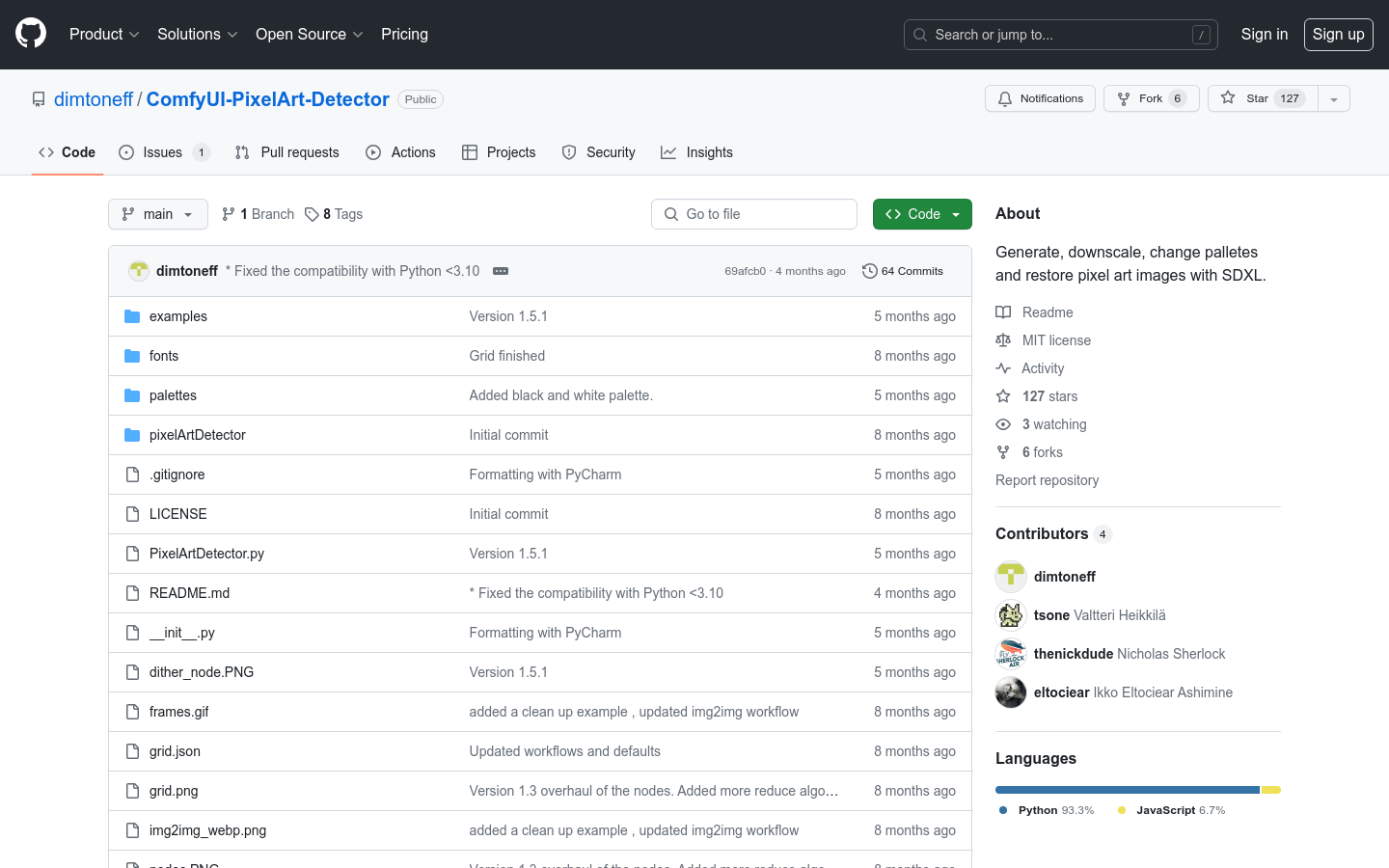Open 'Added black and white palette.' commit
1389x868 pixels.
pos(561,395)
